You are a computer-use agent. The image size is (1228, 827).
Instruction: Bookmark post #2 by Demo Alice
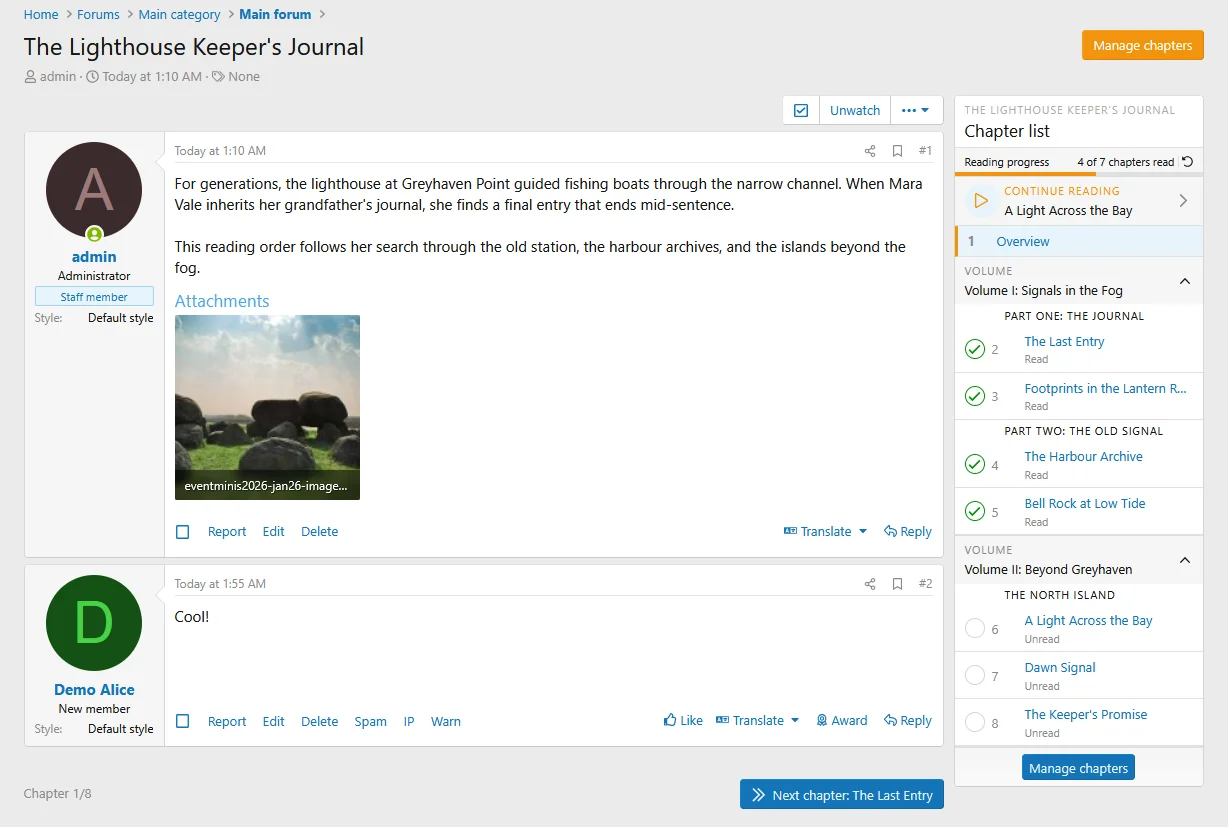point(897,584)
